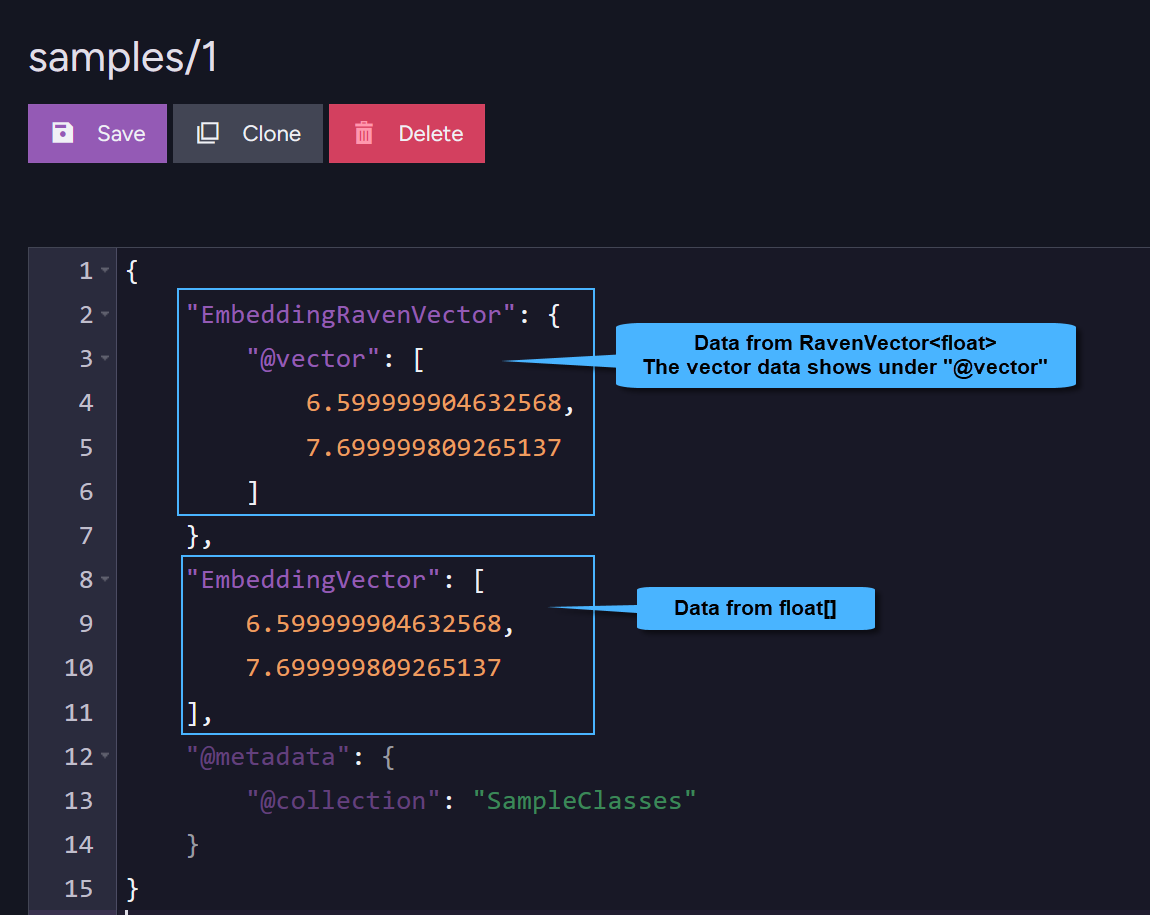
Task: Click the Clone button
Action: coord(248,133)
